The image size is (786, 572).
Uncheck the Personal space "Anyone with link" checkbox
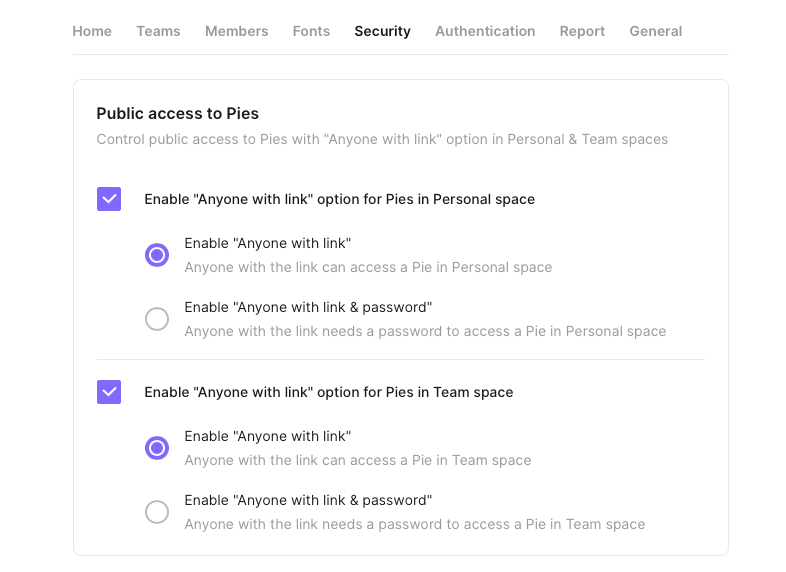pos(109,199)
